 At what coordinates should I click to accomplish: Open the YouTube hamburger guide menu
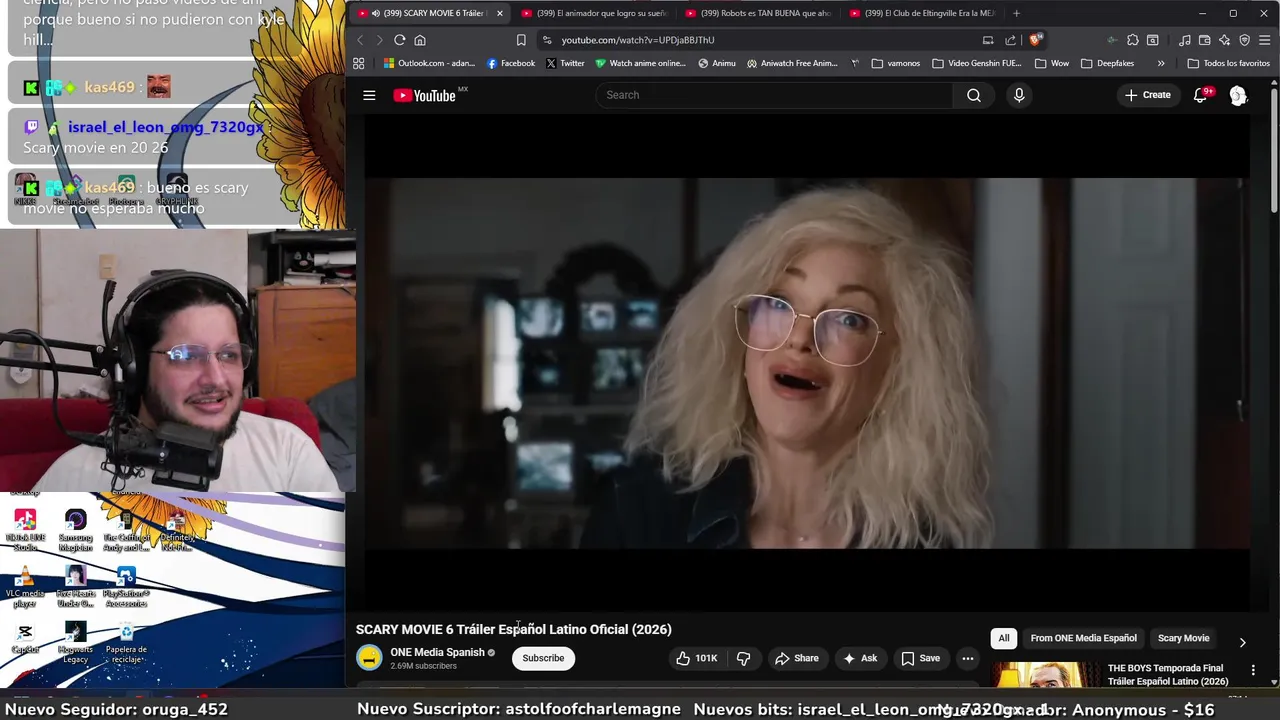pos(369,95)
